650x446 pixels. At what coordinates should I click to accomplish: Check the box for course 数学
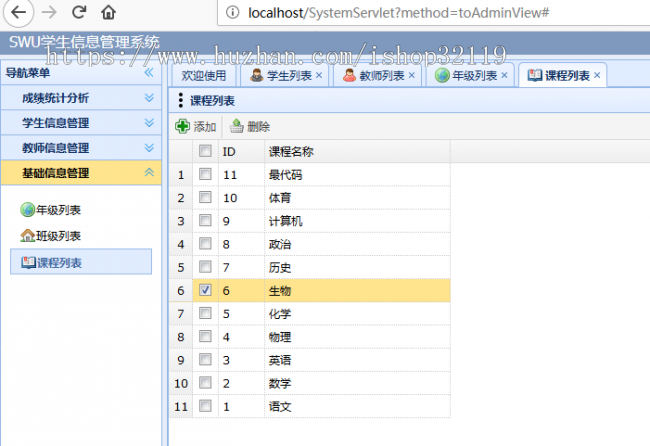205,383
